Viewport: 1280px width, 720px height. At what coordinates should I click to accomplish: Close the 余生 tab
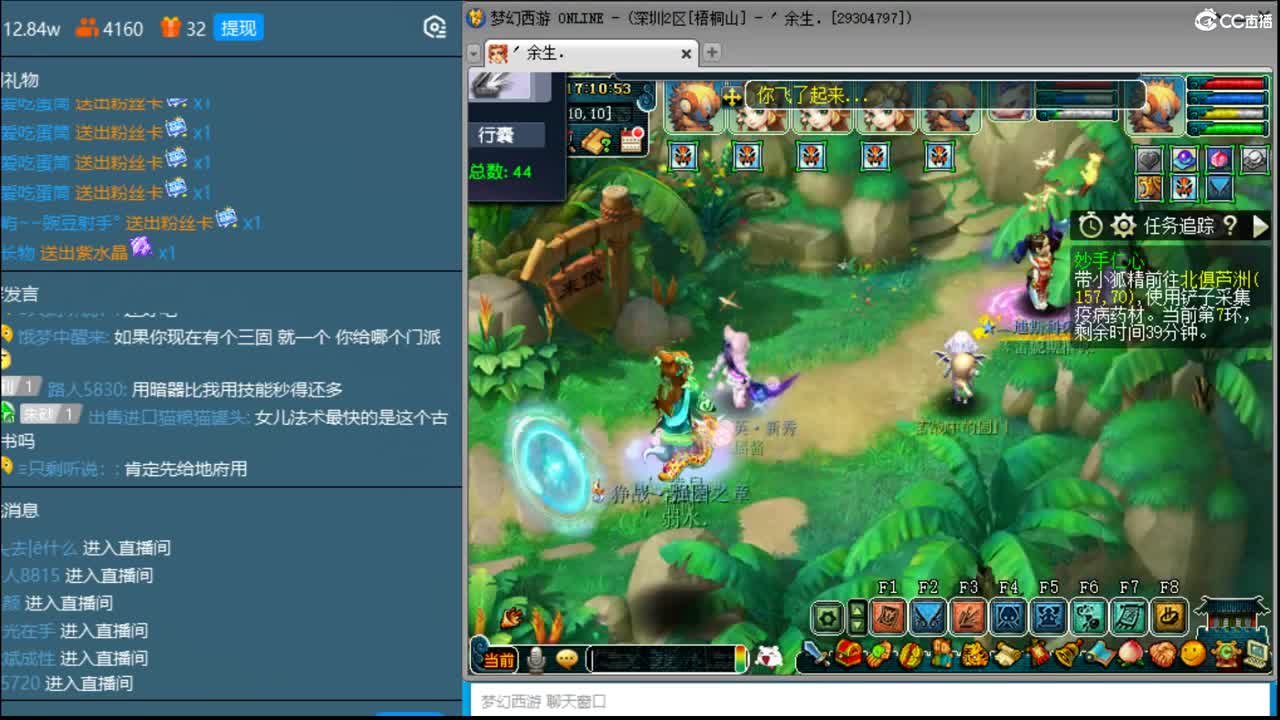click(686, 53)
